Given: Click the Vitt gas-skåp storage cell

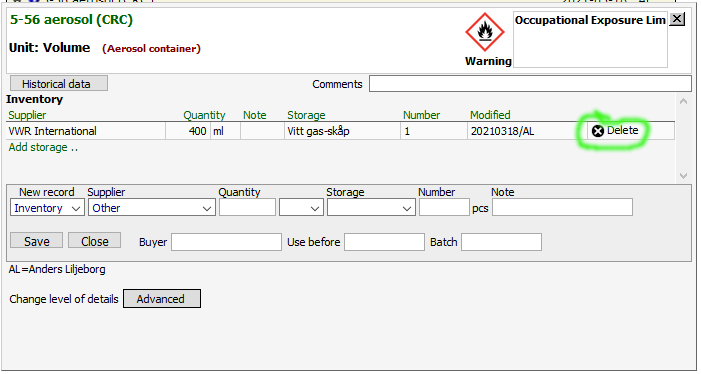Looking at the screenshot, I should point(342,131).
